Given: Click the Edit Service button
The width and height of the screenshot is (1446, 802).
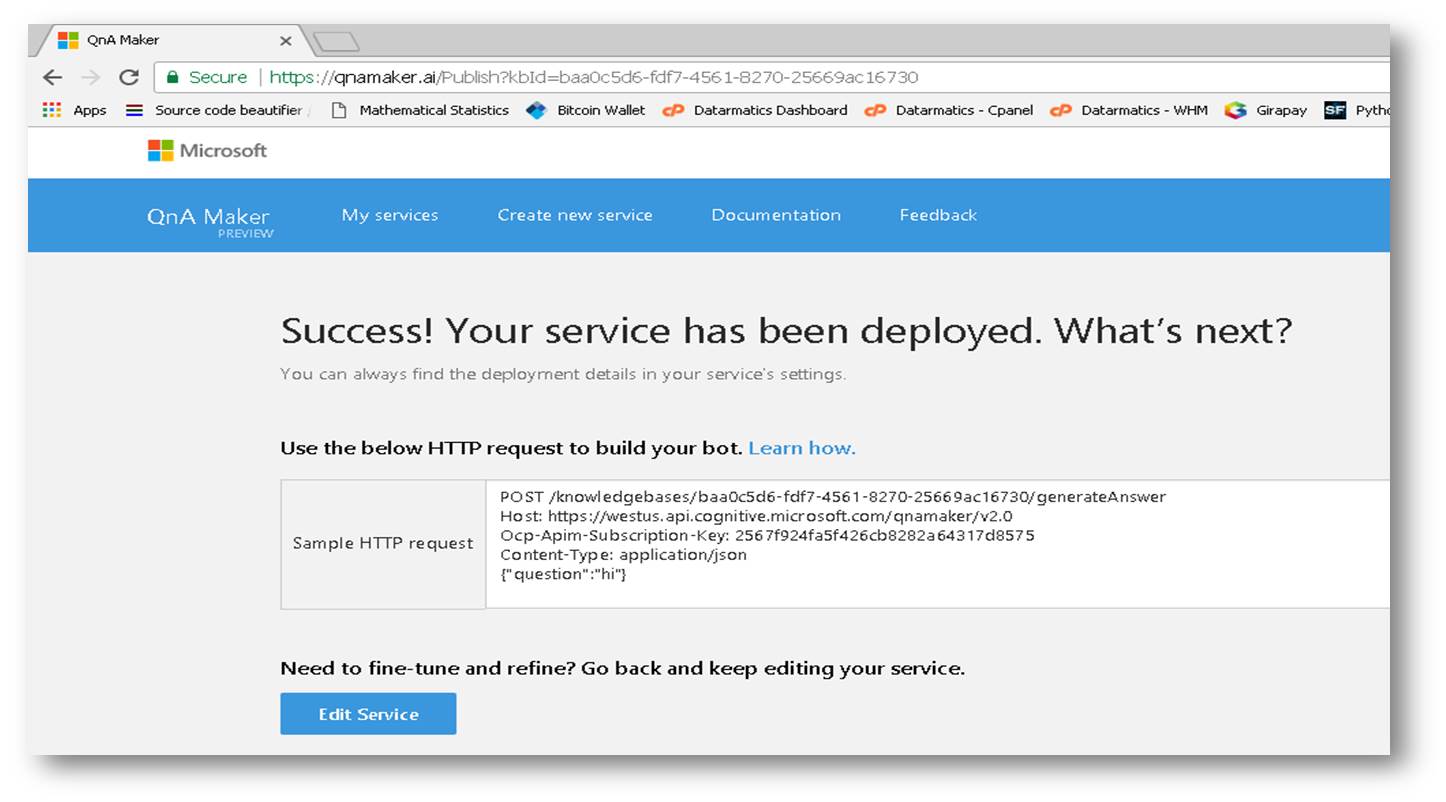Looking at the screenshot, I should click(368, 714).
